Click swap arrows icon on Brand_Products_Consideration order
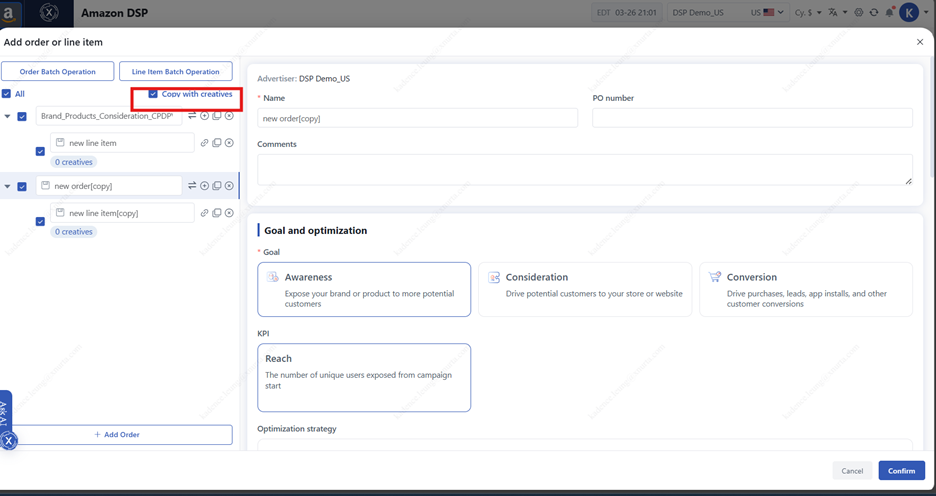The width and height of the screenshot is (936, 496). pos(192,116)
